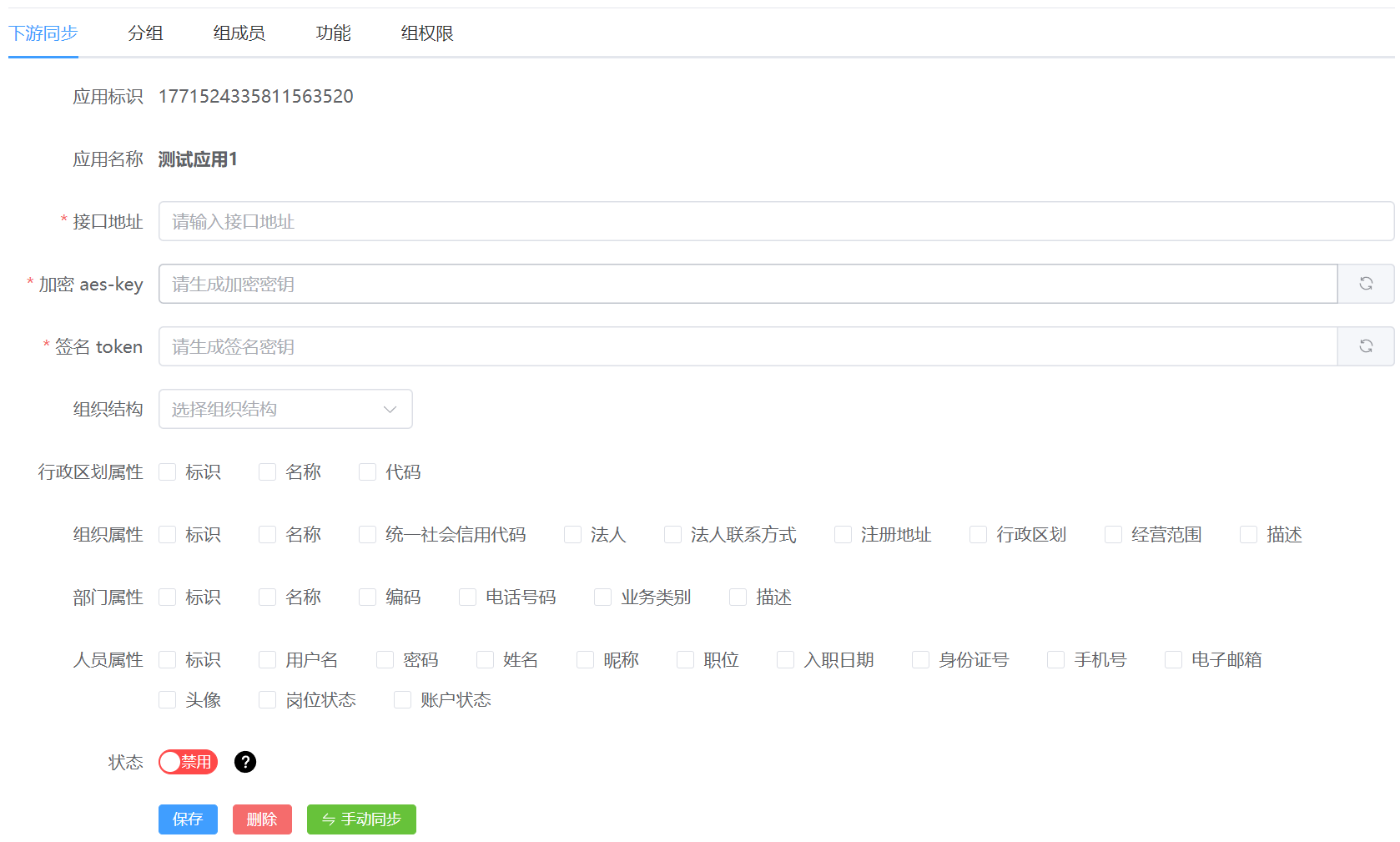1400x842 pixels.
Task: Click the refresh icon beside 签名 token
Action: coord(1366,345)
